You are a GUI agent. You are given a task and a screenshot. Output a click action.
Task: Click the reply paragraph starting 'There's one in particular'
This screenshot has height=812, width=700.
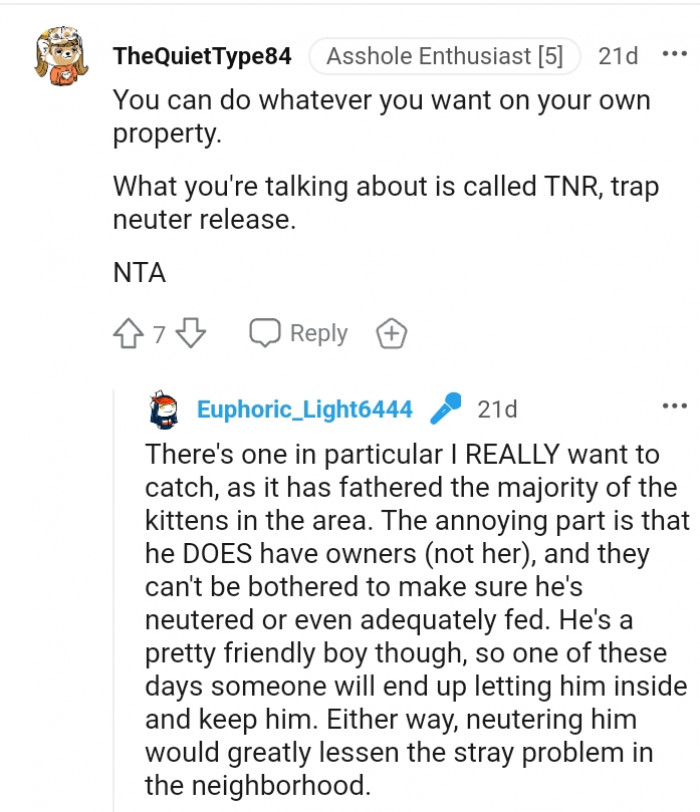tap(415, 620)
